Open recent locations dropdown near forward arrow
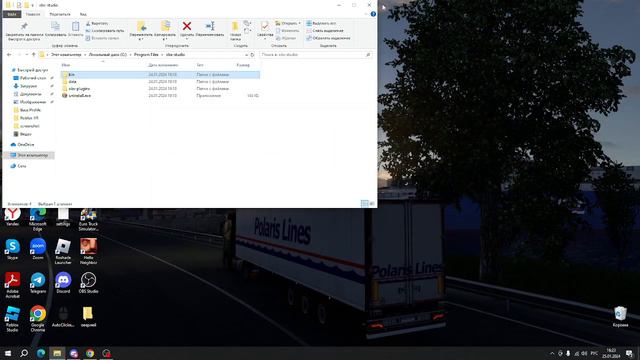This screenshot has width=640, height=360. [x=27, y=55]
